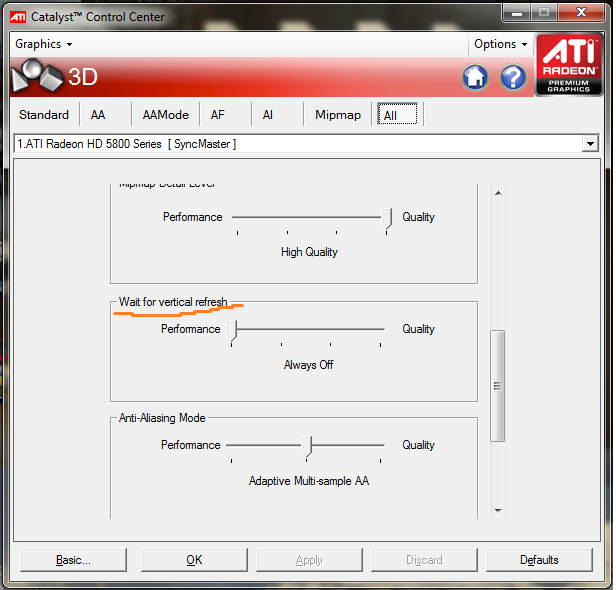Switch to the Standard tab
Image resolution: width=616 pixels, height=590 pixels.
coord(44,115)
